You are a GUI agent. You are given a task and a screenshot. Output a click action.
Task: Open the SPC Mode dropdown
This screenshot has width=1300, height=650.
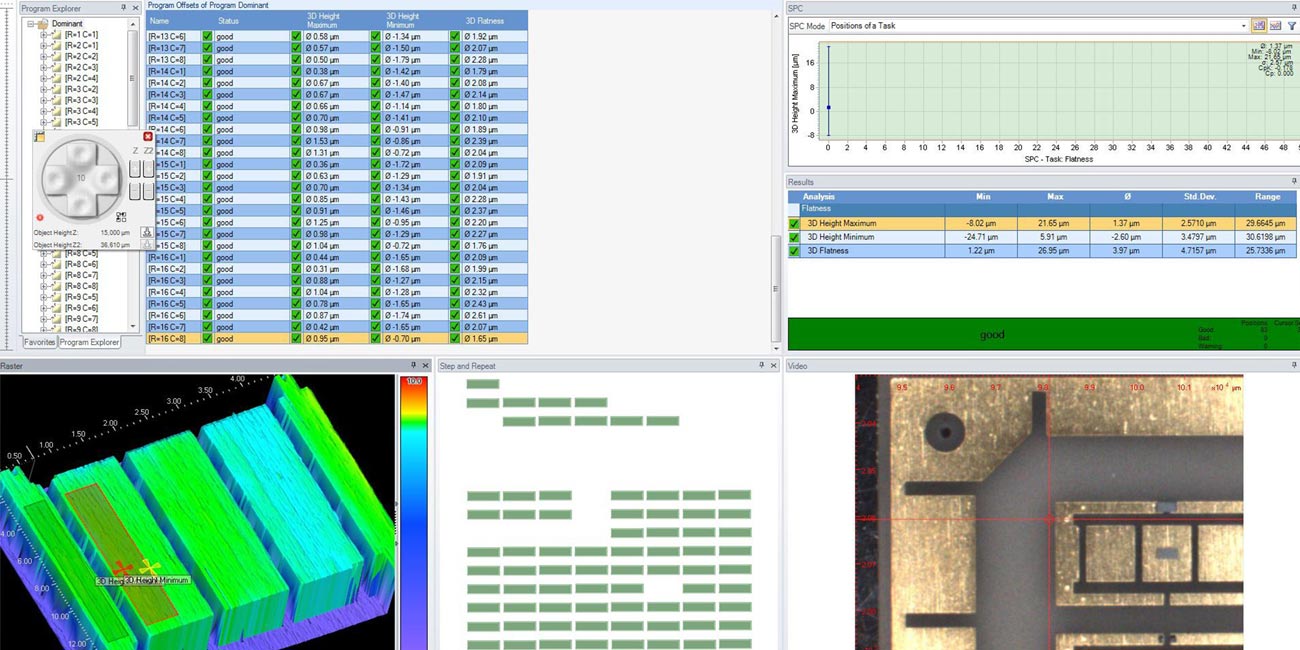[x=1243, y=26]
